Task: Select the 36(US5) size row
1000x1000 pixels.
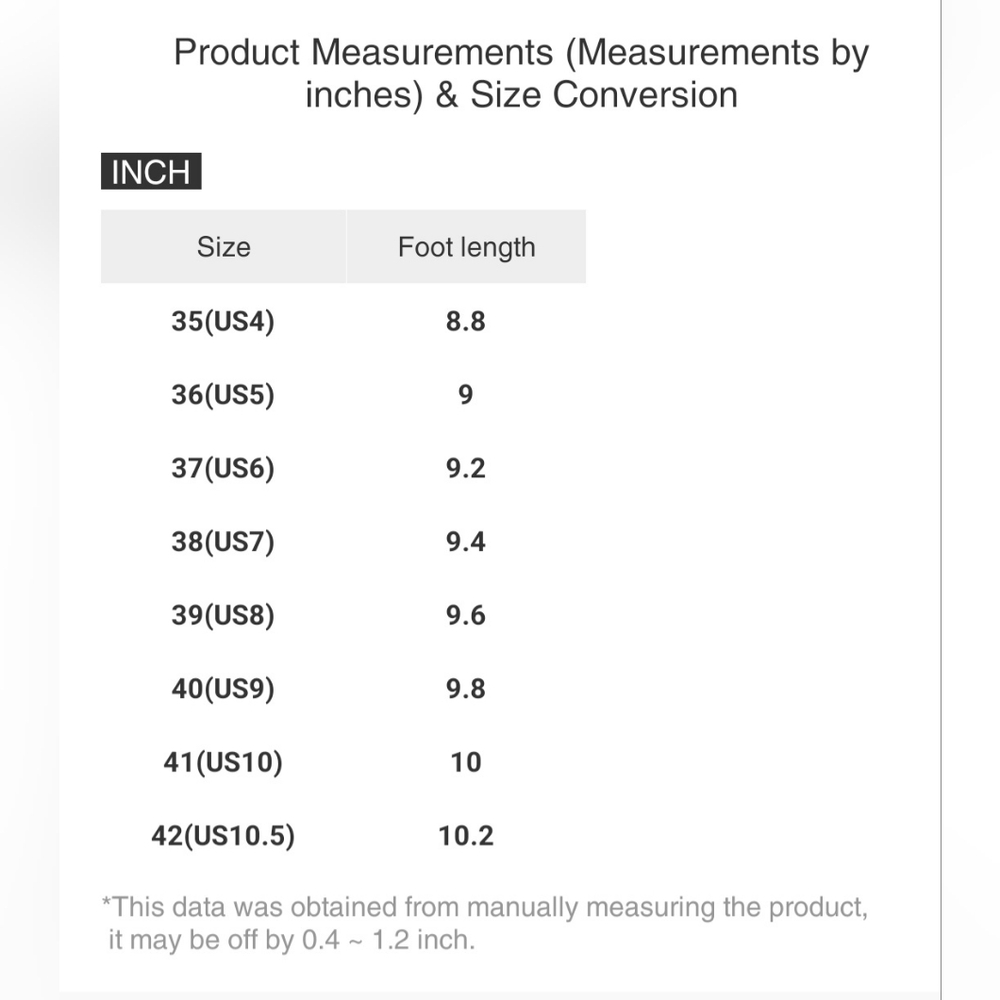Action: coord(222,395)
